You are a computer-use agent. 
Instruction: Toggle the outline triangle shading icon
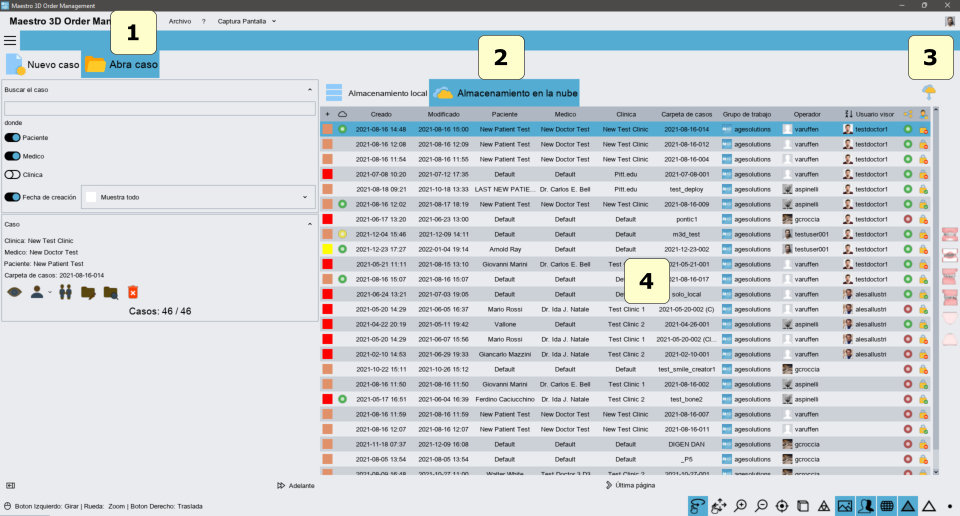(929, 506)
